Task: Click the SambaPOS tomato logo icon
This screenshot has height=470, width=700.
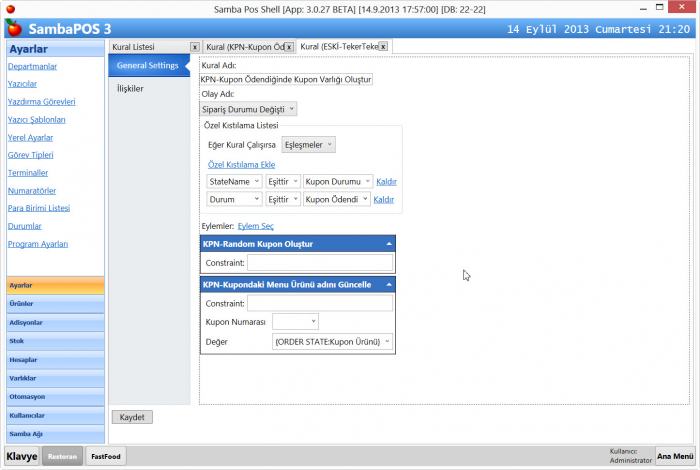Action: (x=11, y=28)
